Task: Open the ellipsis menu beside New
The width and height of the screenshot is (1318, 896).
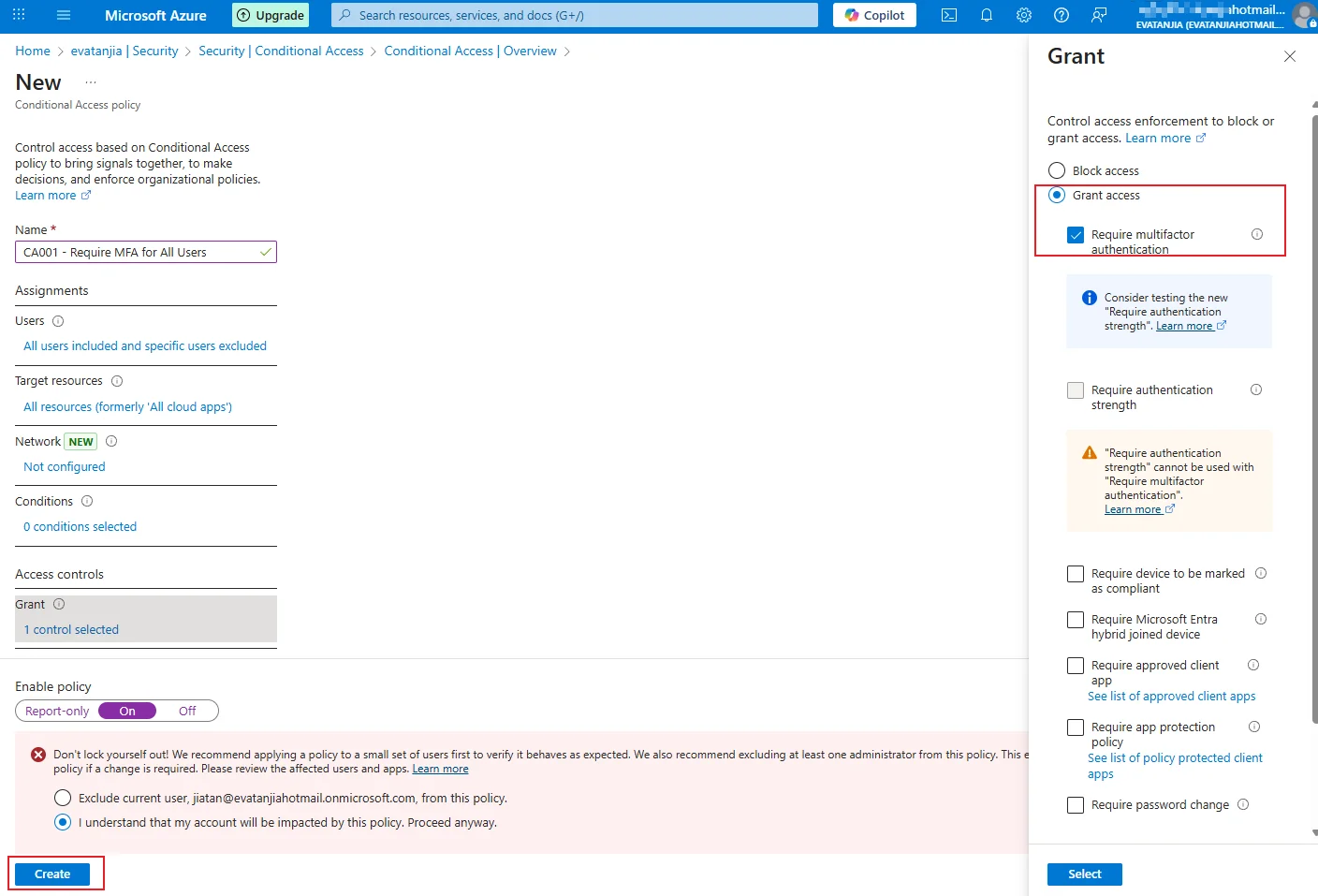Action: click(x=91, y=82)
